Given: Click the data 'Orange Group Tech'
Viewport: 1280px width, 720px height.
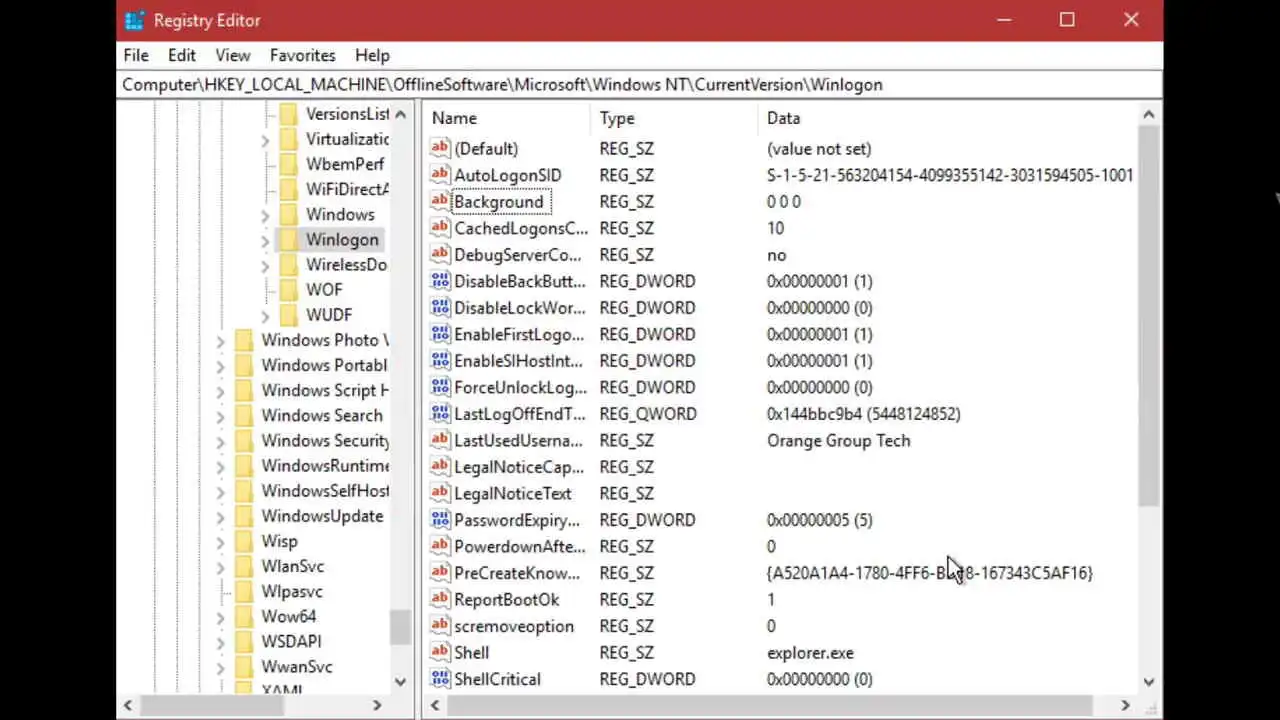Looking at the screenshot, I should [838, 440].
